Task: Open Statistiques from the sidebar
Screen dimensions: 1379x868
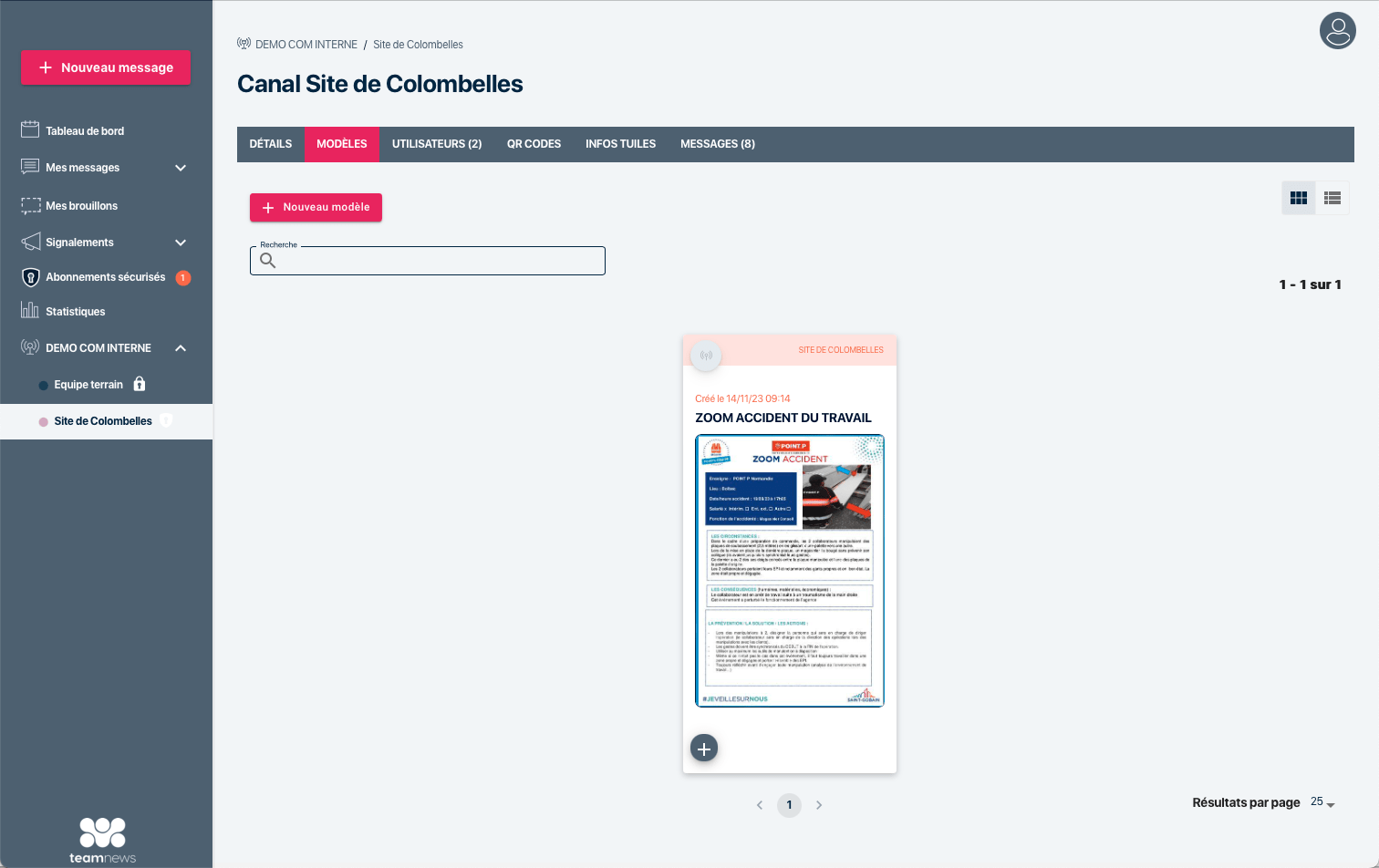Action: 75,312
